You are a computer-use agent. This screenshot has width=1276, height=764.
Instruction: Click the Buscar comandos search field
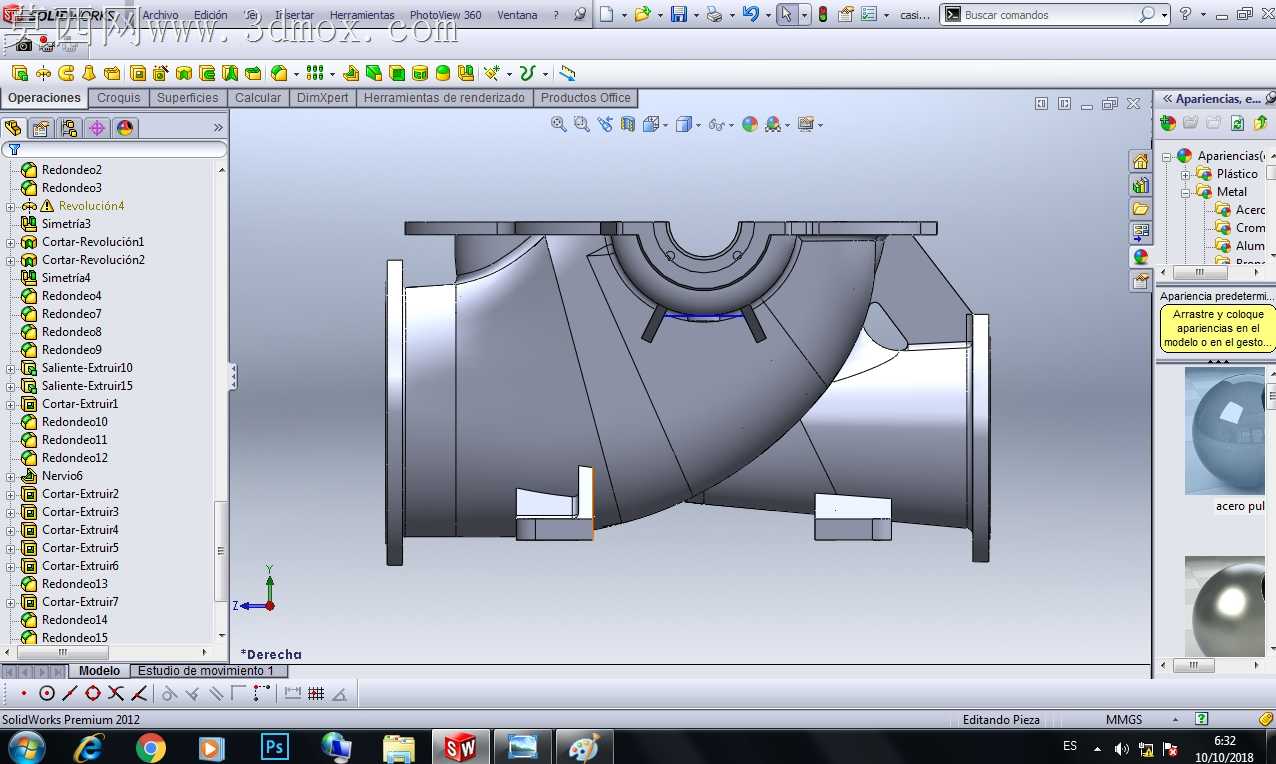[1048, 15]
